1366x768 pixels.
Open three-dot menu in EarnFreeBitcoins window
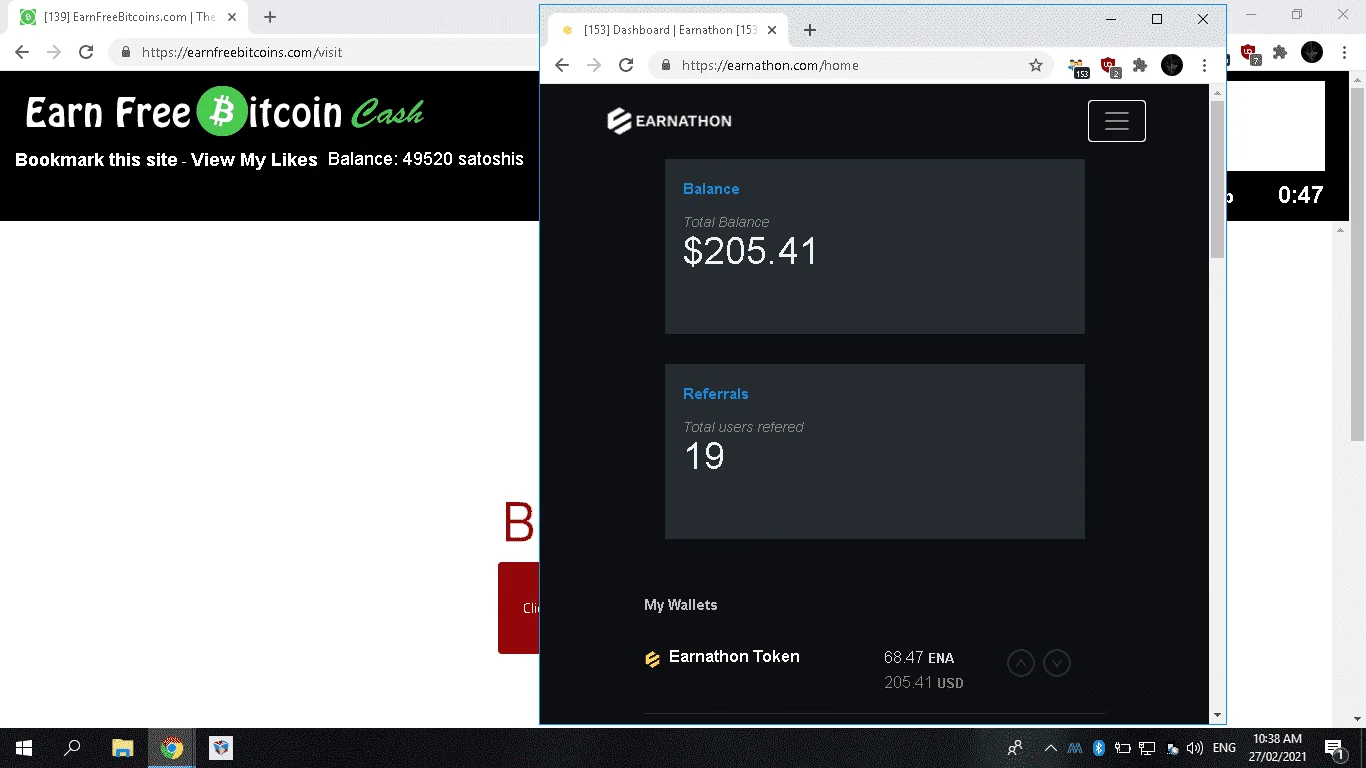pos(1345,52)
